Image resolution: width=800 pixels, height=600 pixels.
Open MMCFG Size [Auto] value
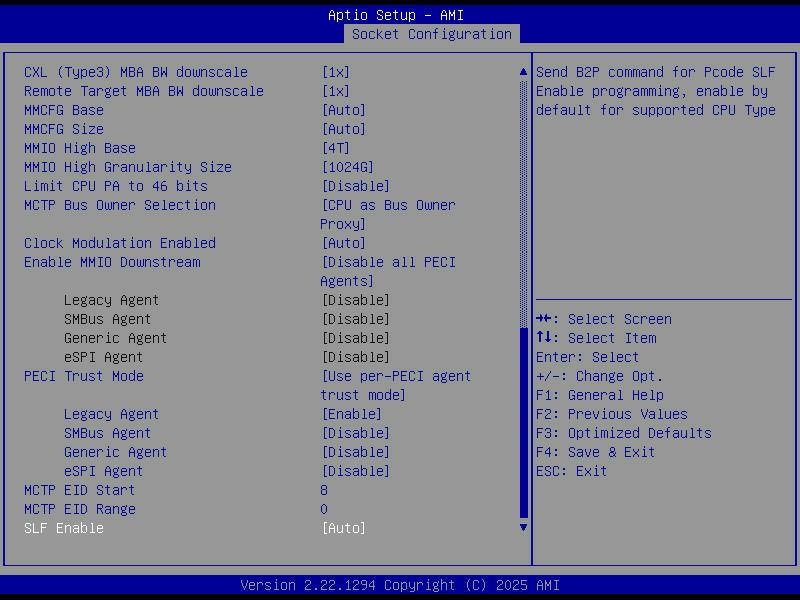[x=344, y=129]
